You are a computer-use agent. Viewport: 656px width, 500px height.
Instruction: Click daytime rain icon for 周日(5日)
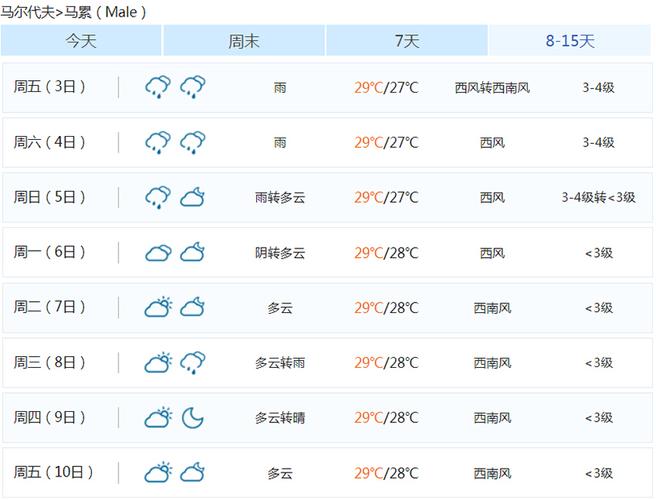(x=158, y=197)
